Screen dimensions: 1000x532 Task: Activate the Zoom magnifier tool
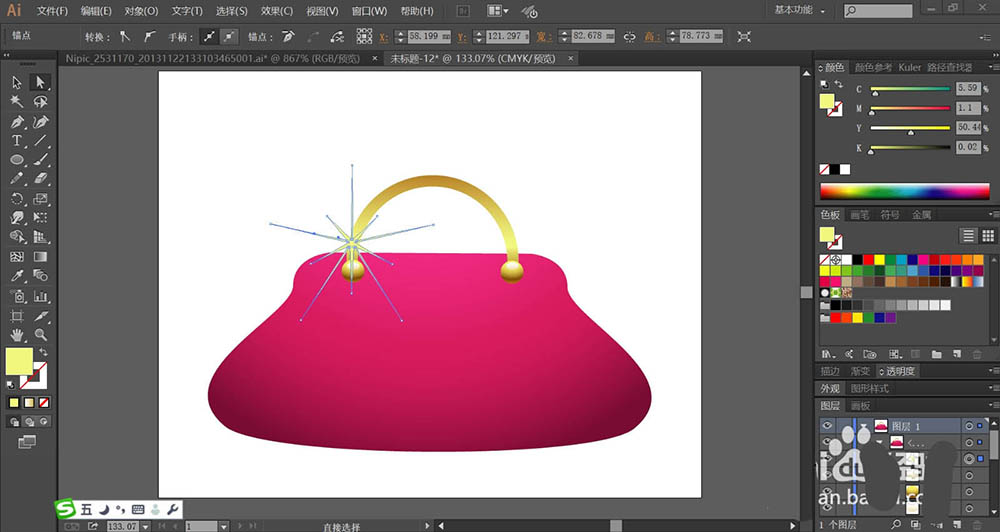[x=40, y=334]
